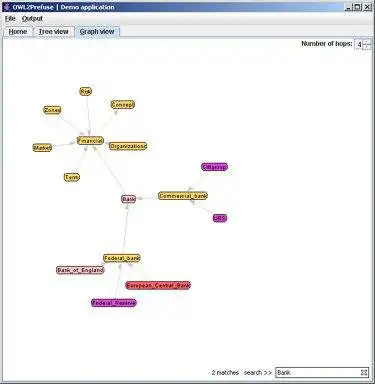
Task: Select the Organizations node
Action: [x=128, y=146]
